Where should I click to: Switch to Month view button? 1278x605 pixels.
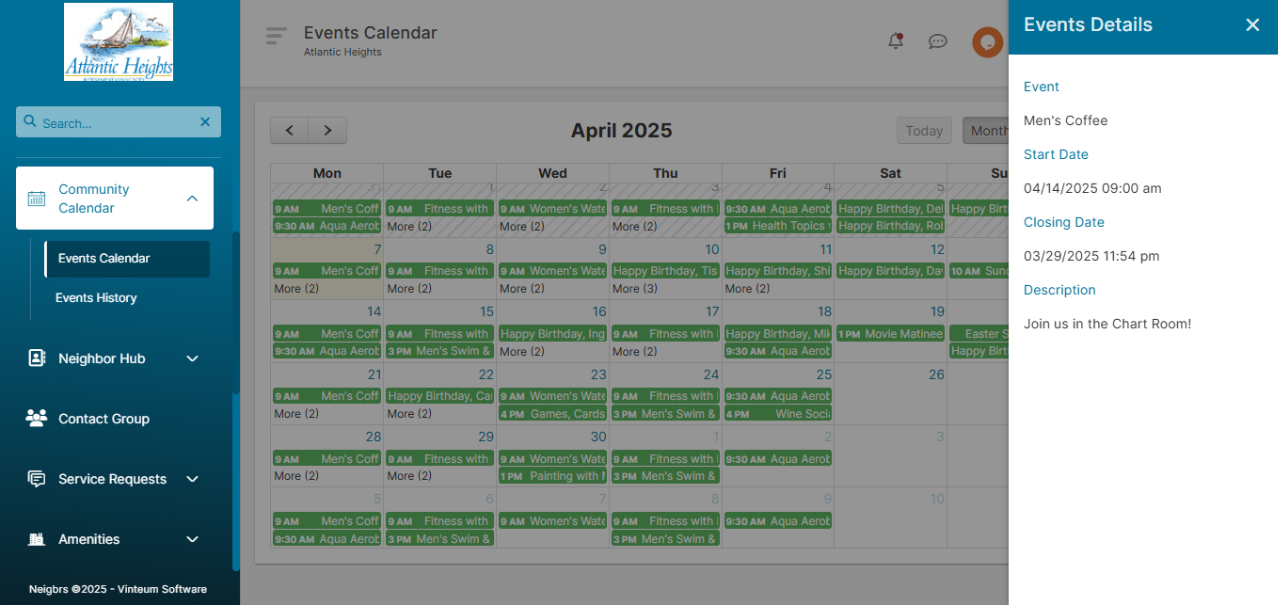click(x=986, y=131)
